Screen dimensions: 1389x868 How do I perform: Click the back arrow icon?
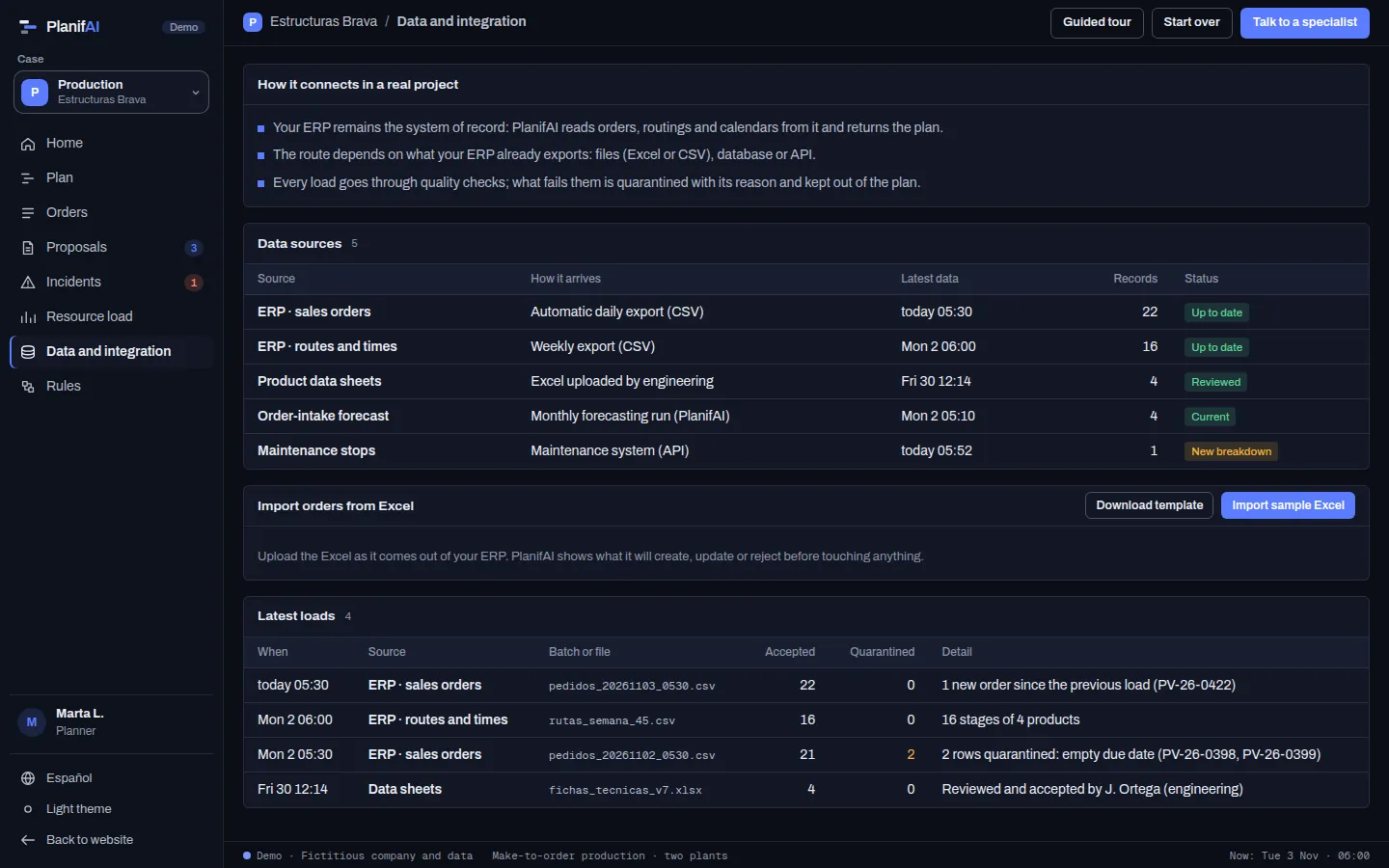coord(28,840)
